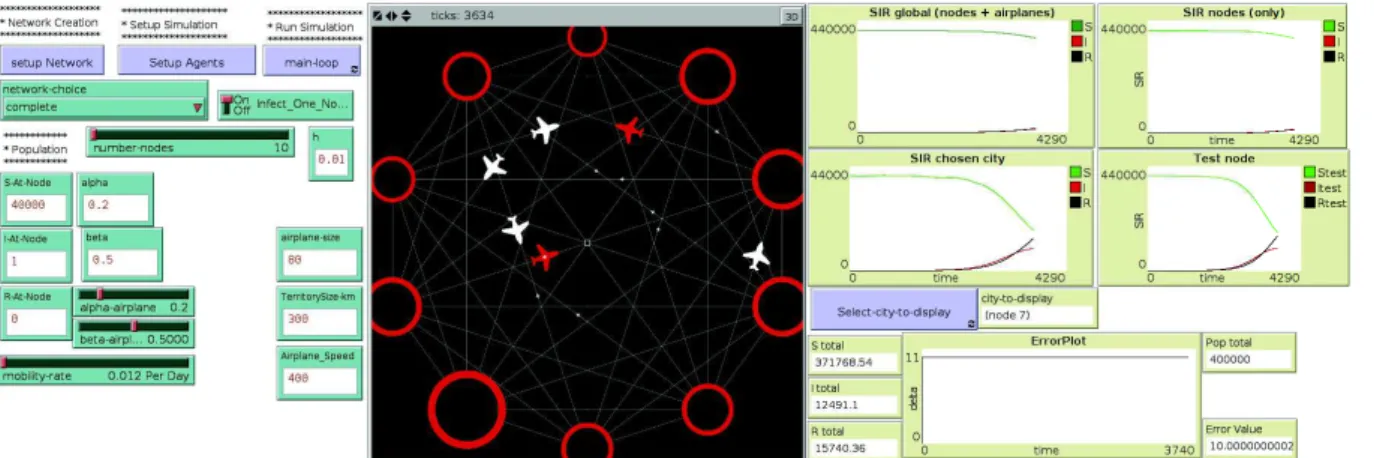
Task: Click the beta input showing 0.5
Action: coord(122,262)
